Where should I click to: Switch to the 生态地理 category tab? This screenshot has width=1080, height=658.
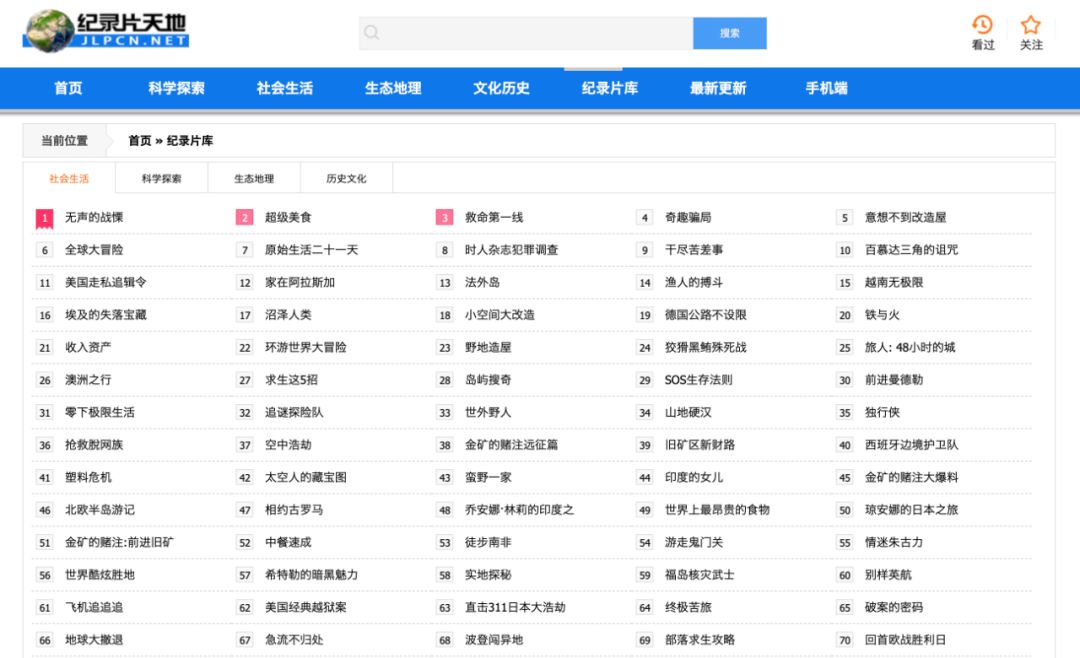click(253, 179)
